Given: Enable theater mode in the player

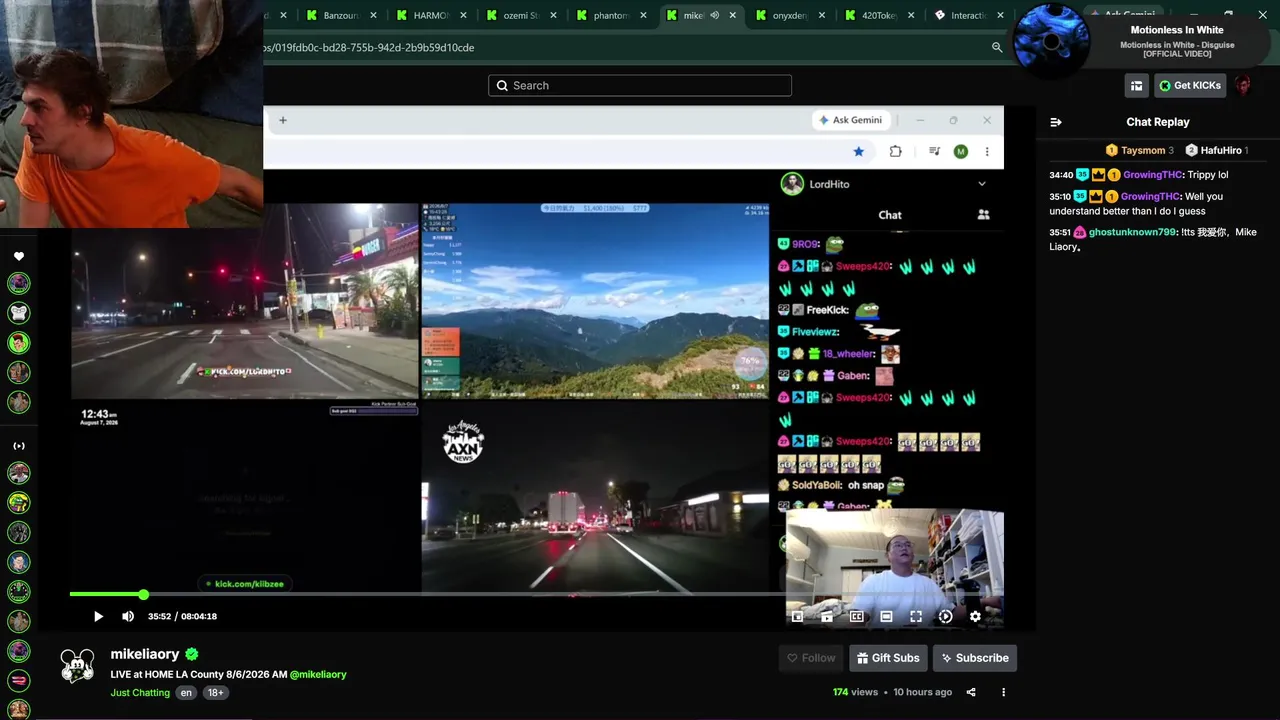Looking at the screenshot, I should tap(886, 617).
